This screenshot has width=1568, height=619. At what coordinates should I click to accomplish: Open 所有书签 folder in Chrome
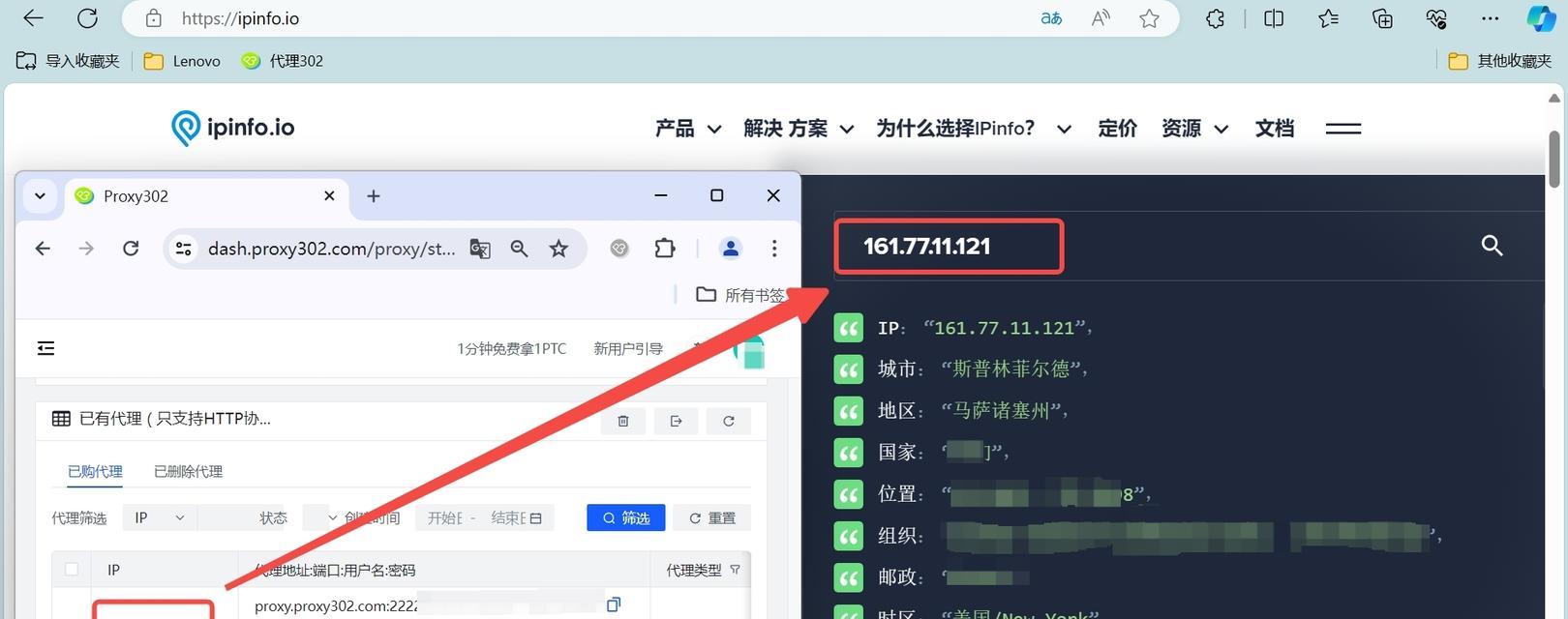tap(740, 295)
